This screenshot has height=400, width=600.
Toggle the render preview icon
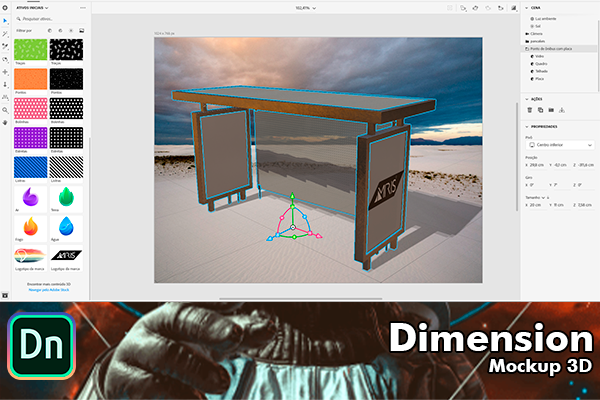514,8
